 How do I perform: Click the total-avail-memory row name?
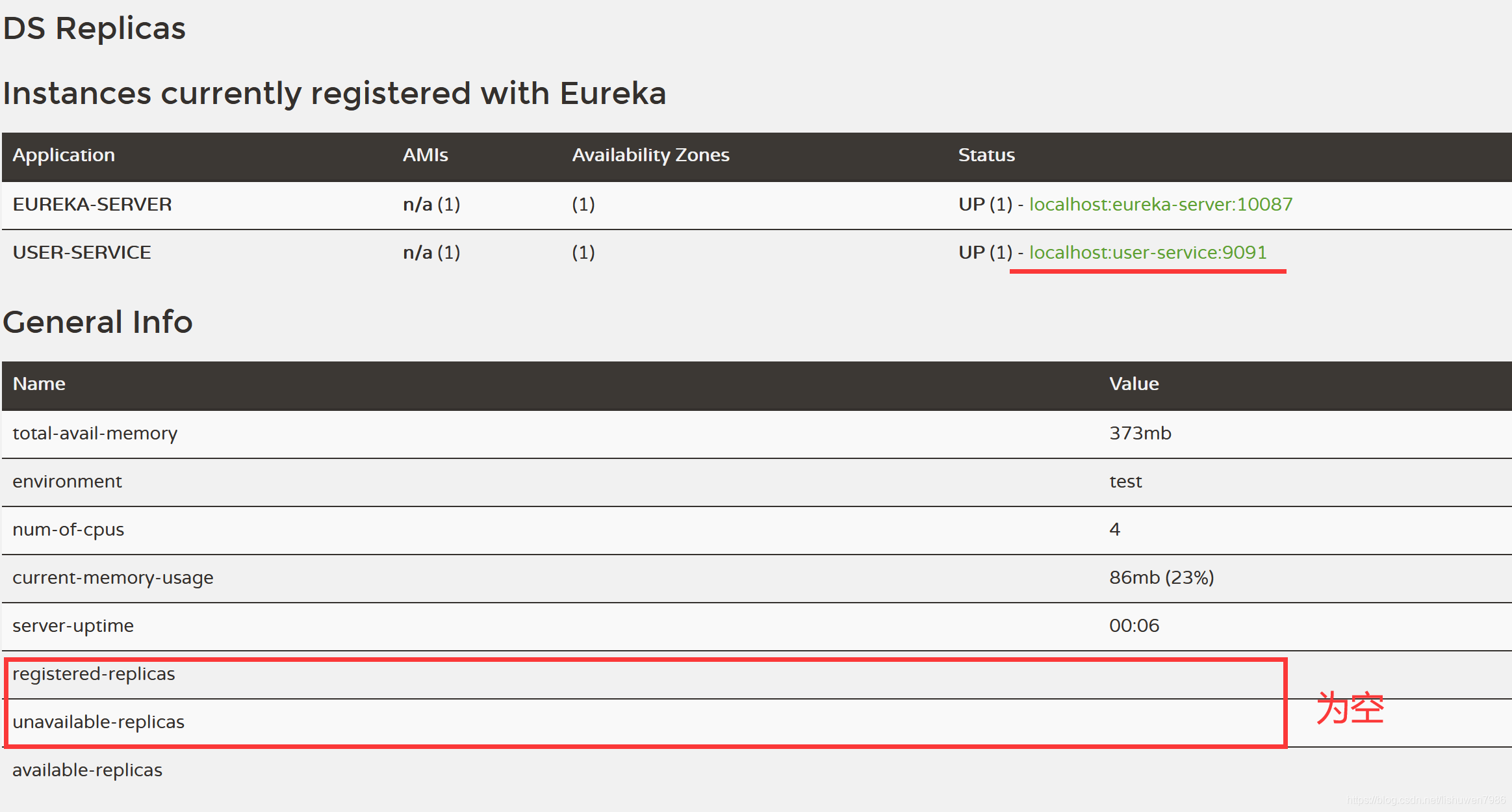pyautogui.click(x=95, y=433)
